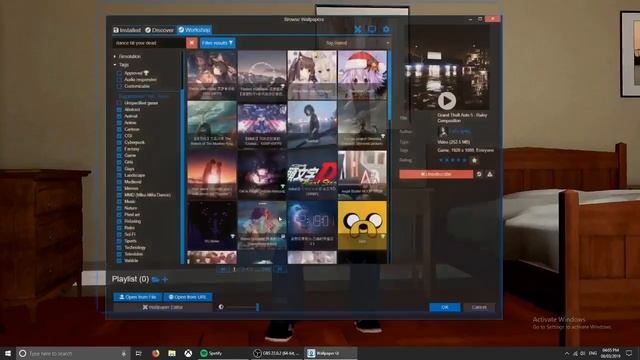Click the favorite star icon after rating

(474, 160)
